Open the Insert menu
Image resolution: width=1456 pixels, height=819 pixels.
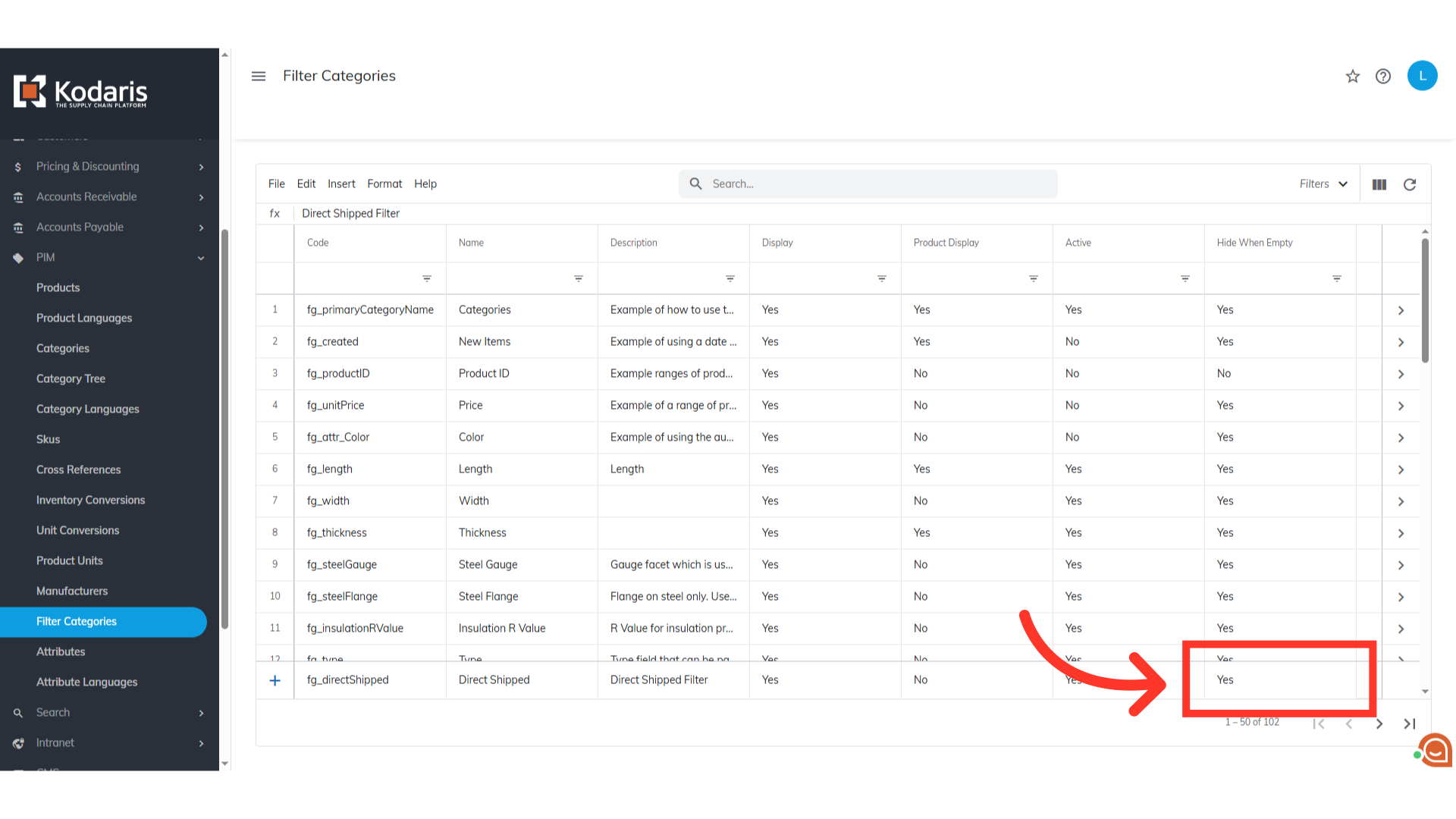coord(341,184)
